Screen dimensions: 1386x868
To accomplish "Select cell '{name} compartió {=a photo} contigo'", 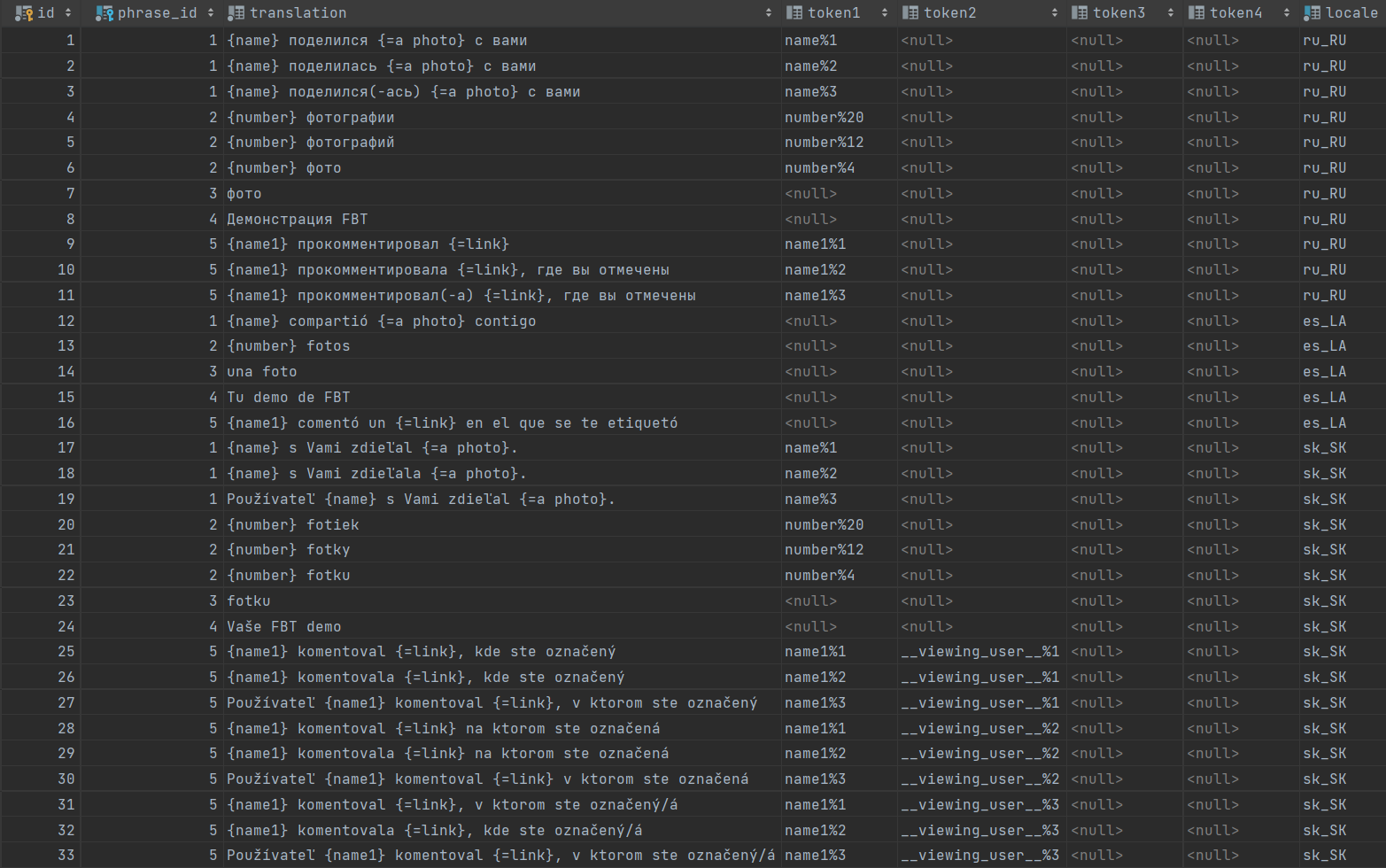I will point(502,322).
